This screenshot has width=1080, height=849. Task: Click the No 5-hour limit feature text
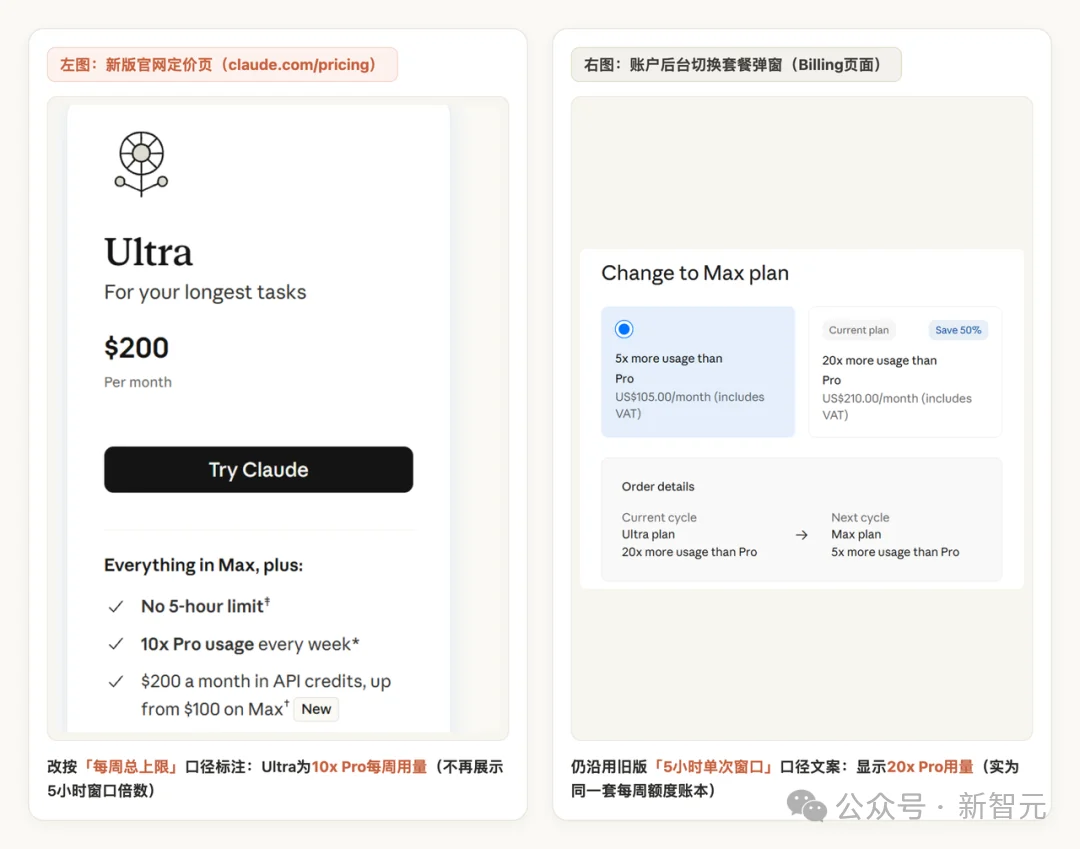[x=205, y=606]
